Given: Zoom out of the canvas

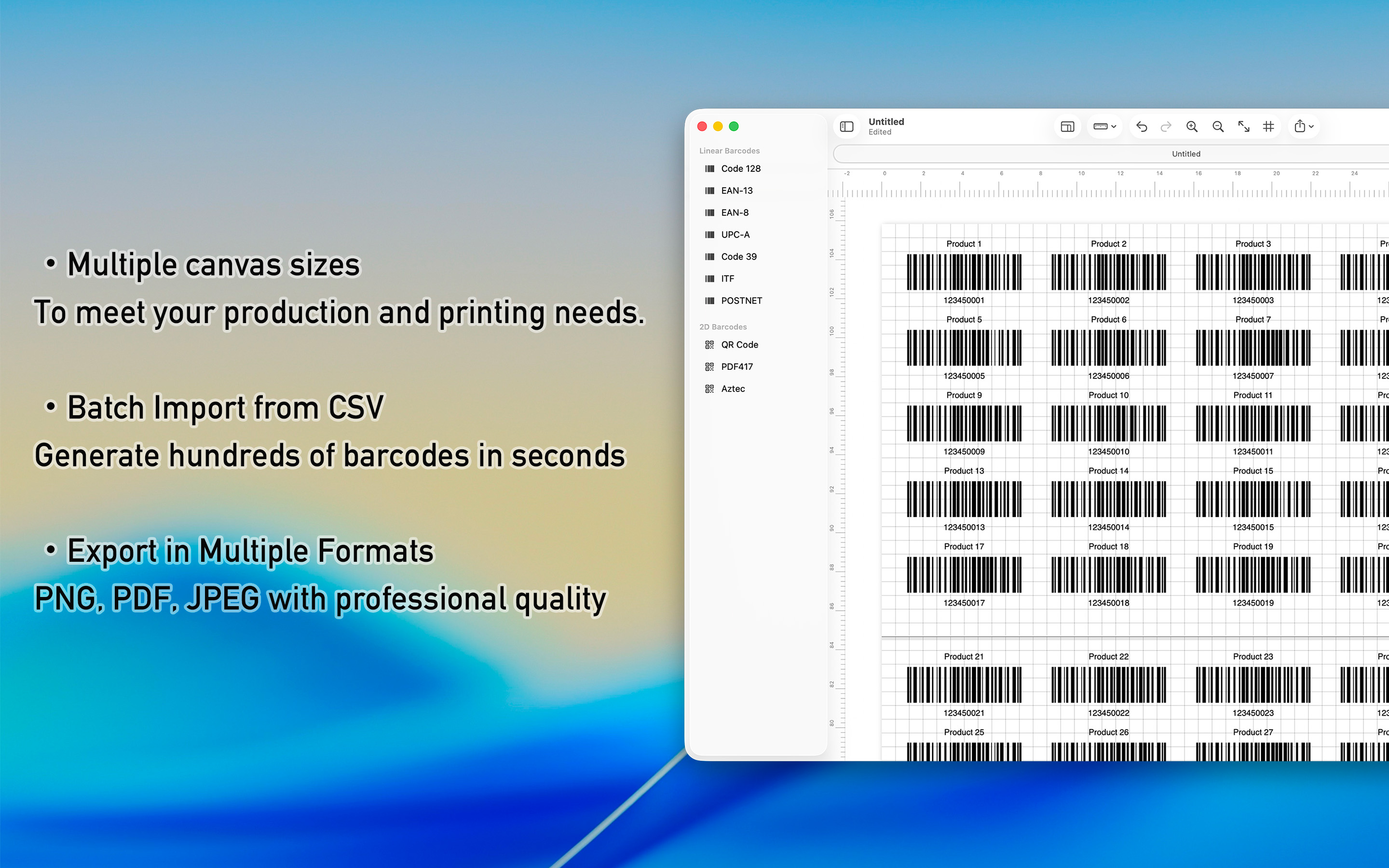Looking at the screenshot, I should (x=1218, y=126).
